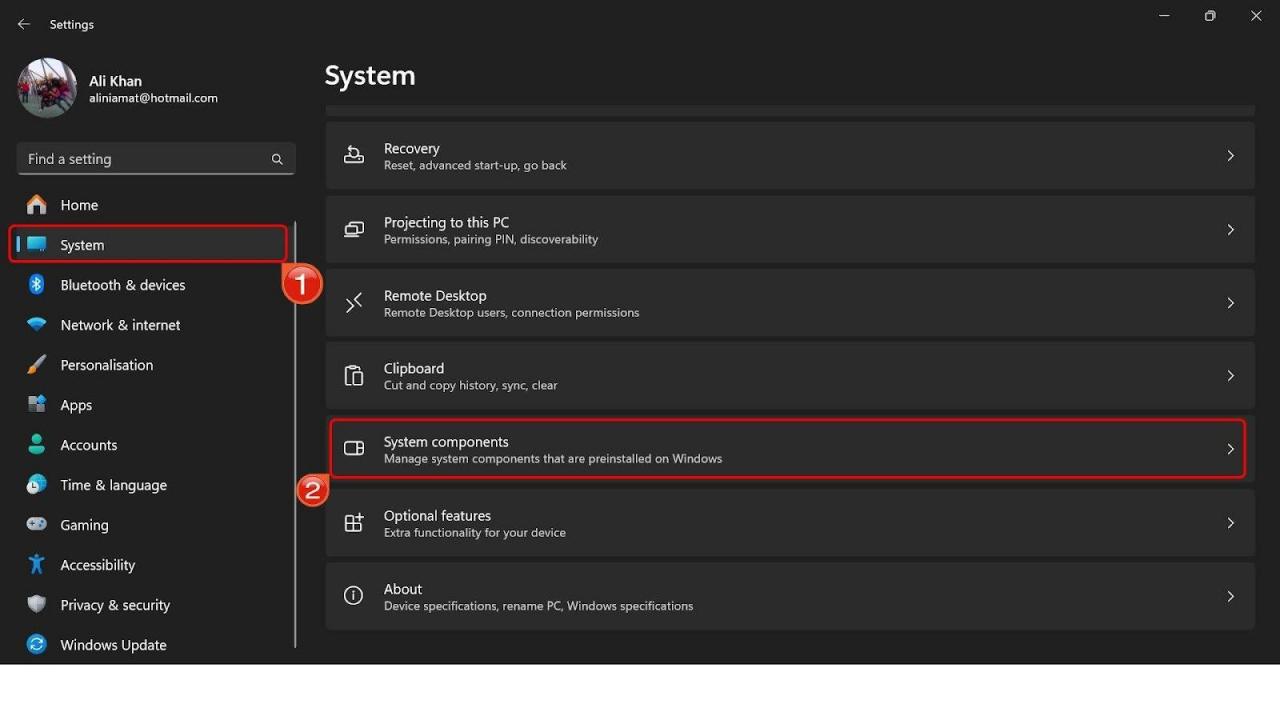Click the Ali Khan profile picture
Image resolution: width=1280 pixels, height=720 pixels.
47,88
